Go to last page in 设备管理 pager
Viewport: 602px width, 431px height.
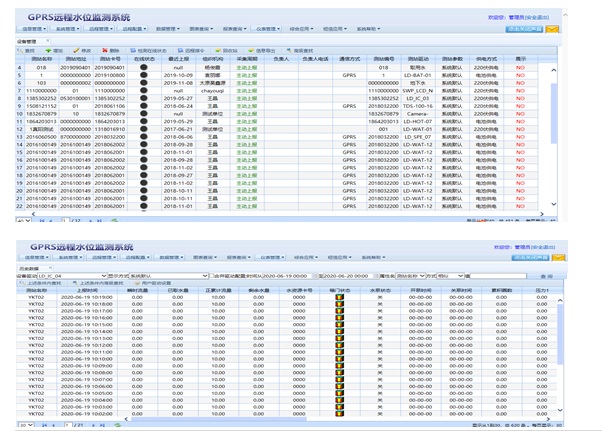(x=99, y=221)
